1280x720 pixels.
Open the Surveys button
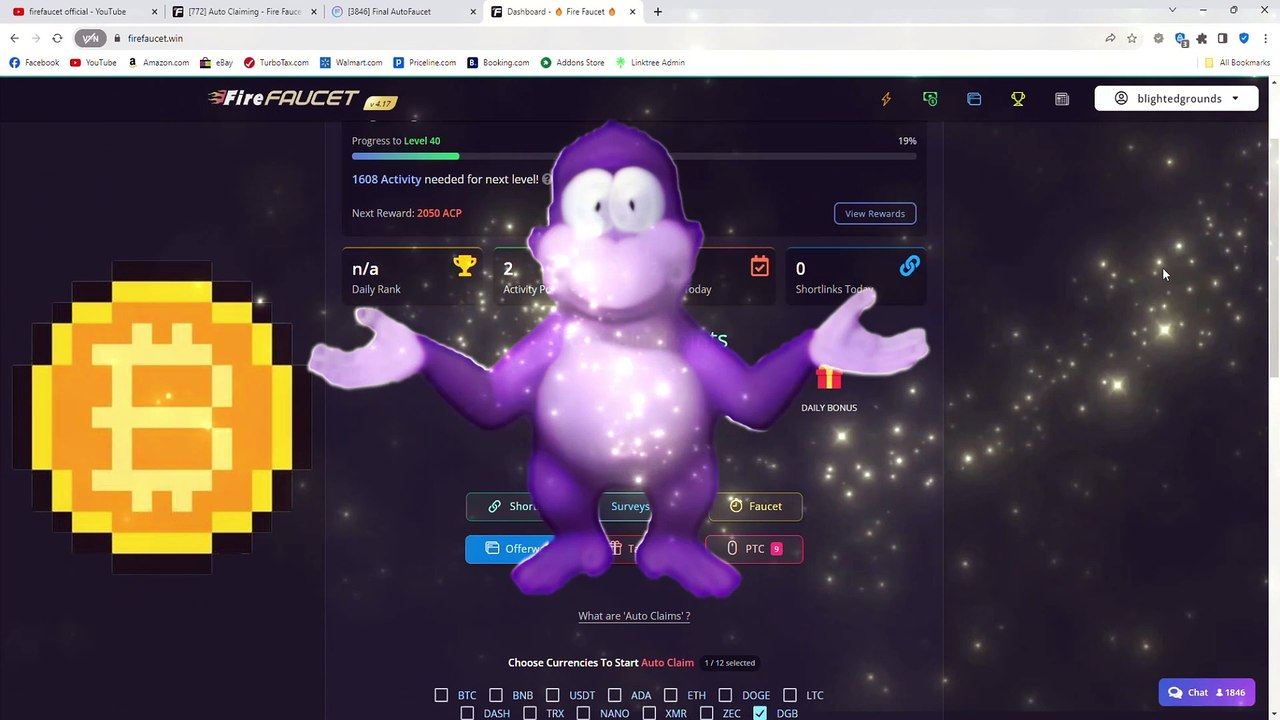630,506
